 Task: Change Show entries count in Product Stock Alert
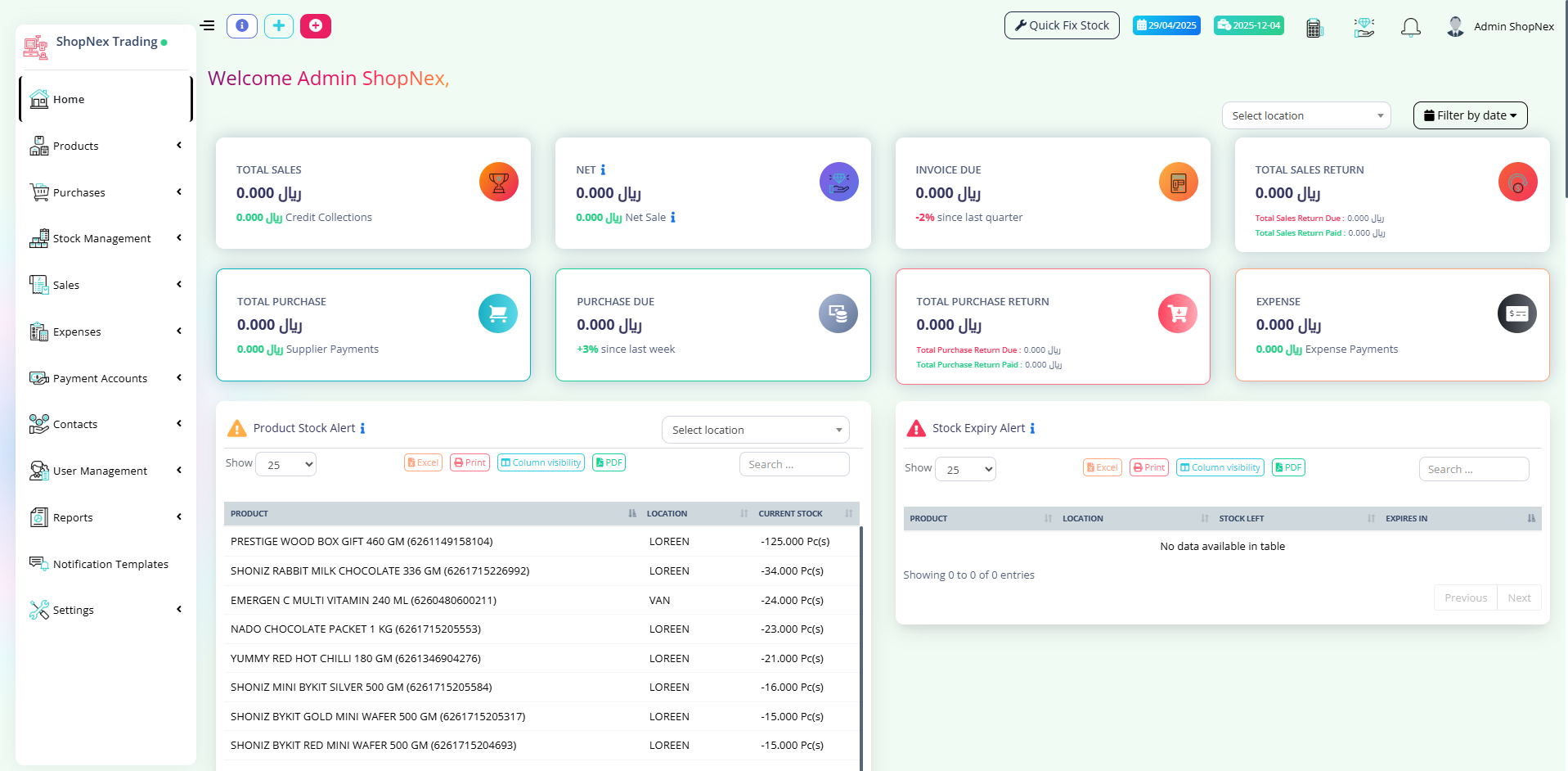[285, 465]
